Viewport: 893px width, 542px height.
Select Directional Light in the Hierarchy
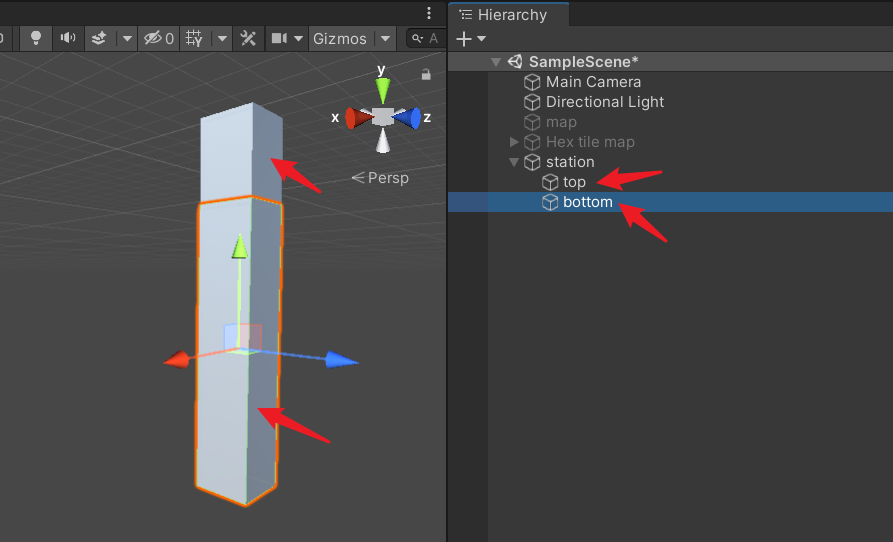click(x=605, y=102)
